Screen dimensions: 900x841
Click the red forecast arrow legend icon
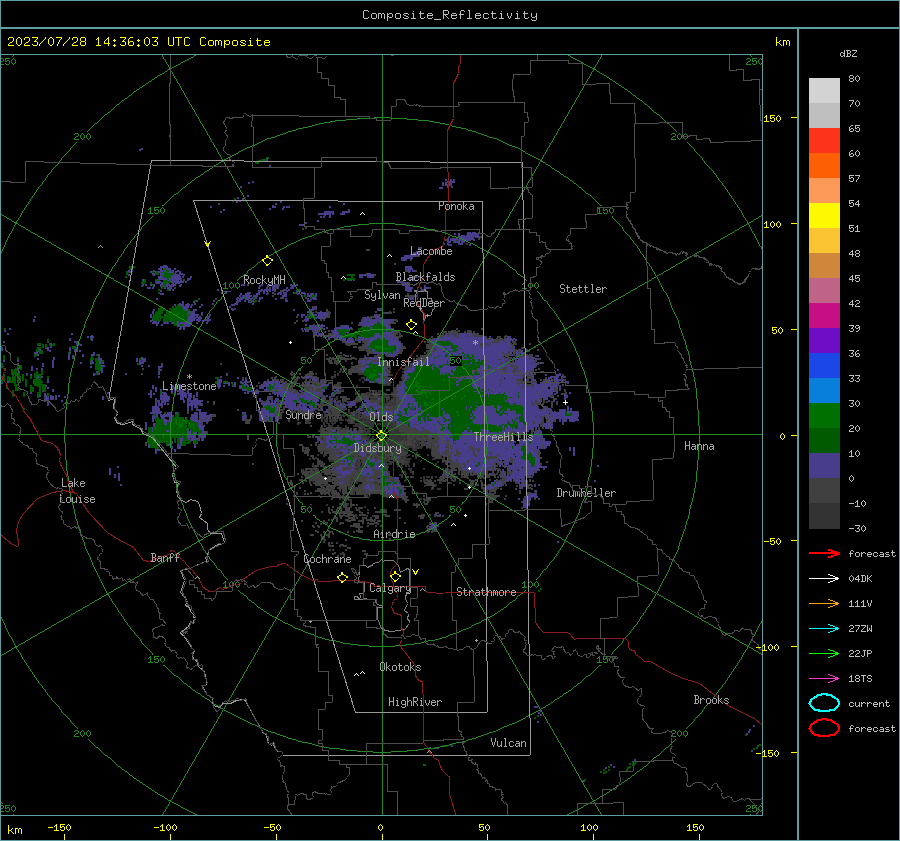click(x=824, y=553)
